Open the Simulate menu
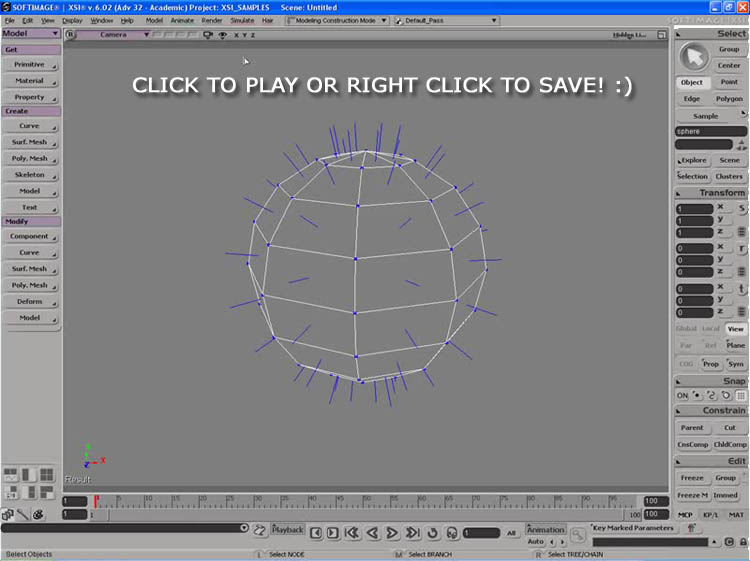This screenshot has height=561, width=750. 243,20
